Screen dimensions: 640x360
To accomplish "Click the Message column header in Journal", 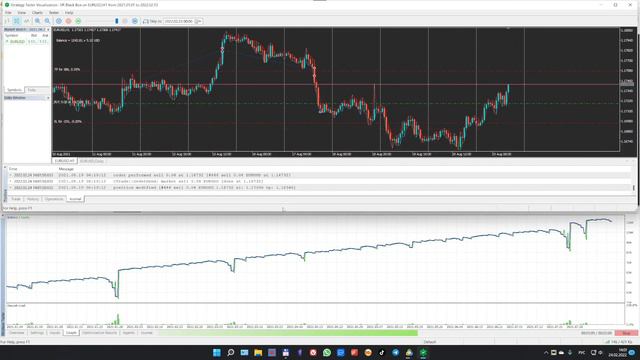I will tap(66, 169).
